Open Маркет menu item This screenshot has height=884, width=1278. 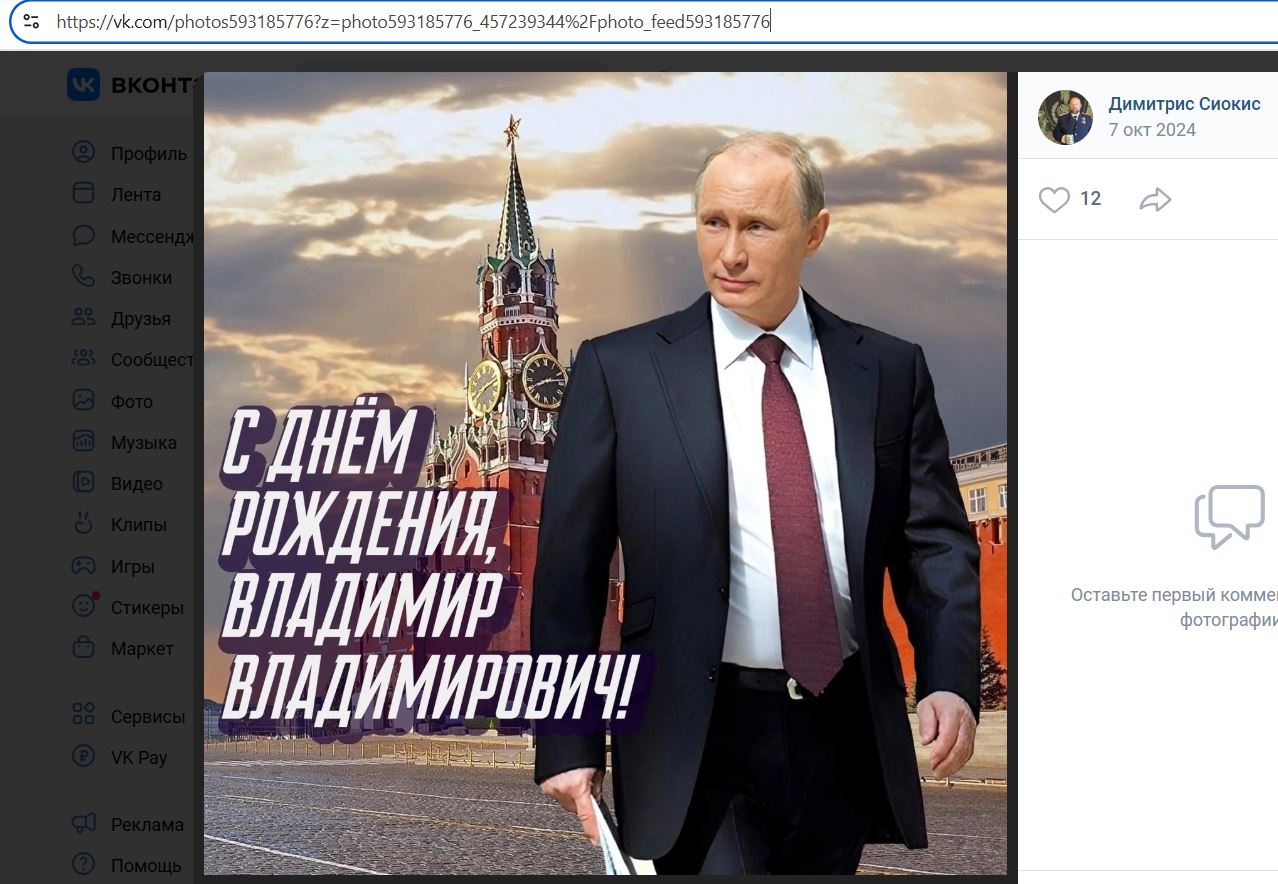pos(142,649)
